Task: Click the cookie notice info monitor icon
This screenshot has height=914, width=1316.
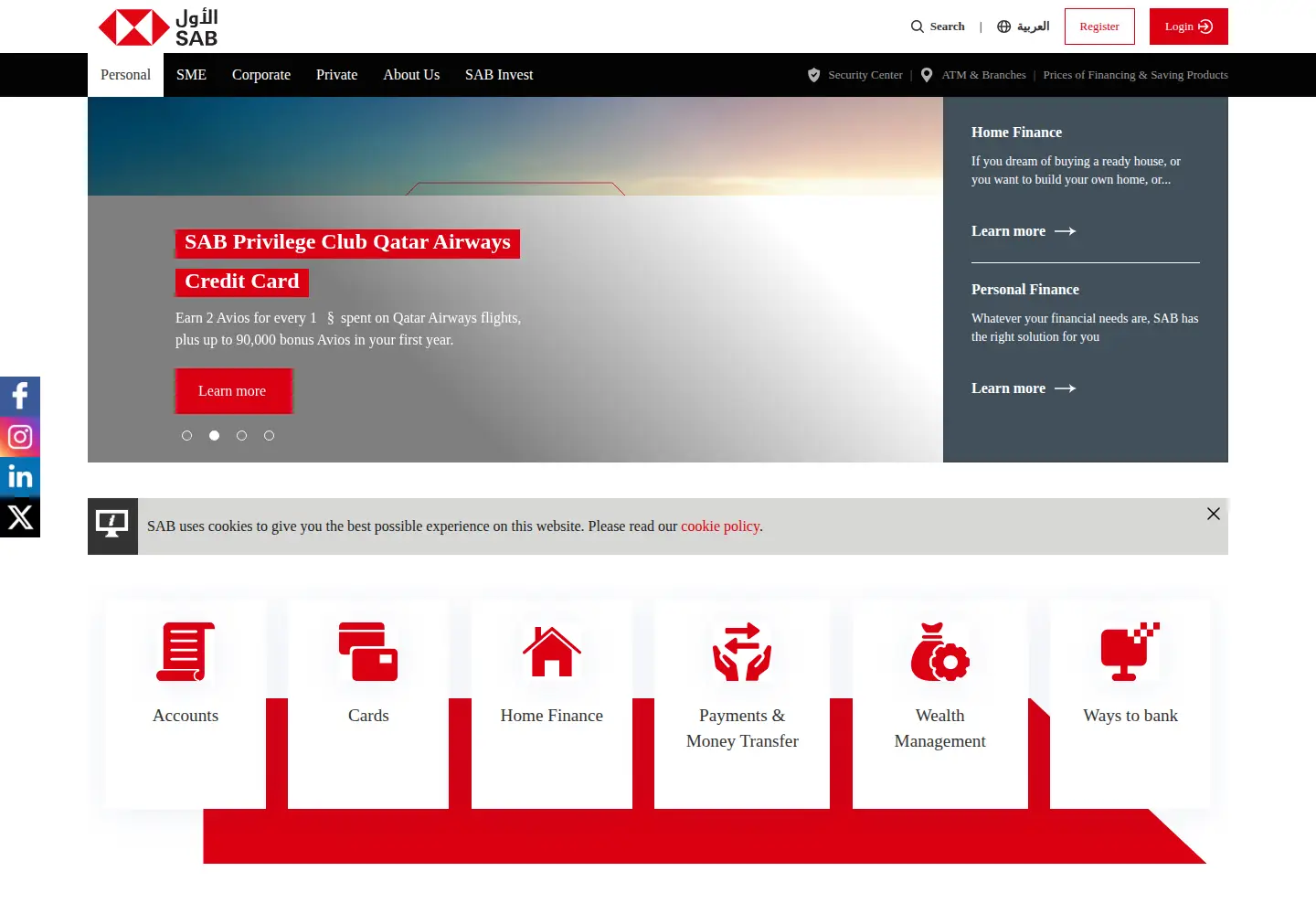Action: tap(112, 526)
